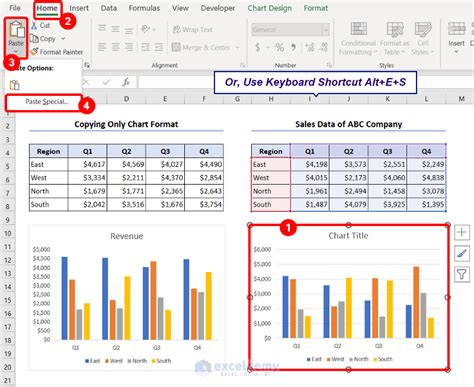Click the Insert cells icon
Viewport: 474px width, 387px height.
(x=456, y=29)
